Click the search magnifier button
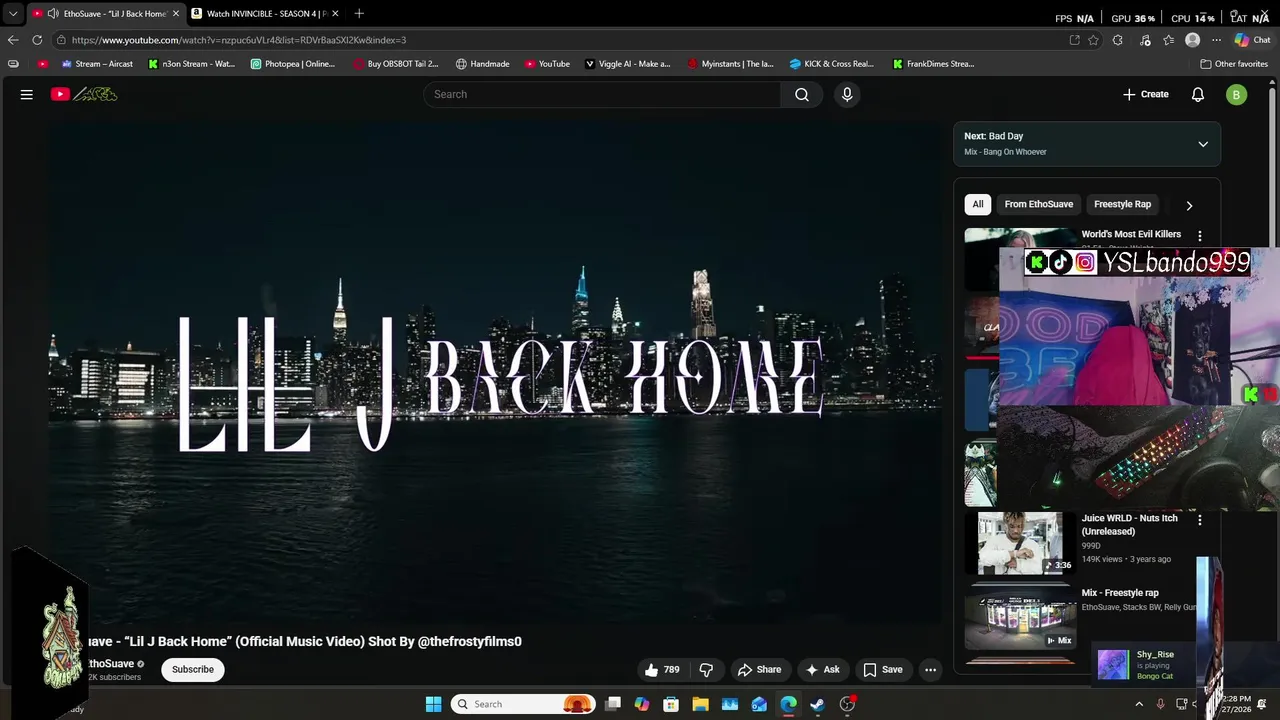The height and width of the screenshot is (720, 1280). (x=802, y=94)
